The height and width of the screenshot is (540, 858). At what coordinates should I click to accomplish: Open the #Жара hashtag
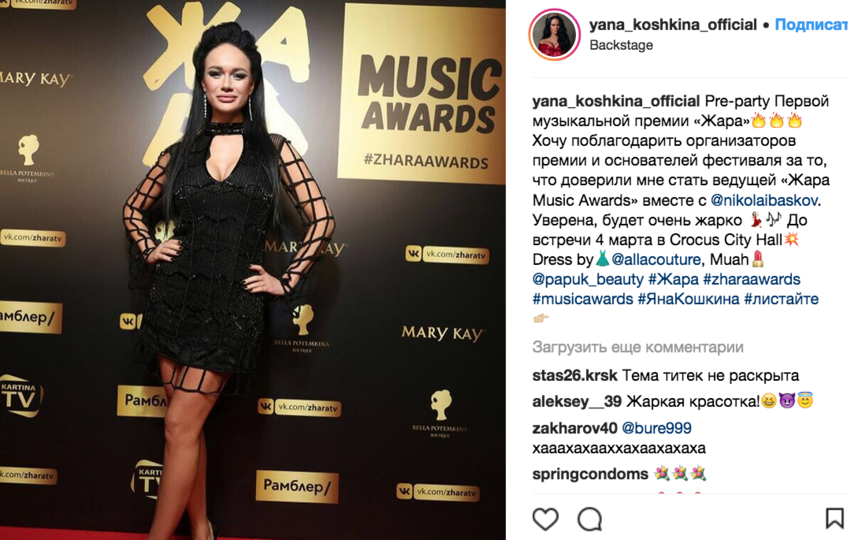(x=673, y=279)
